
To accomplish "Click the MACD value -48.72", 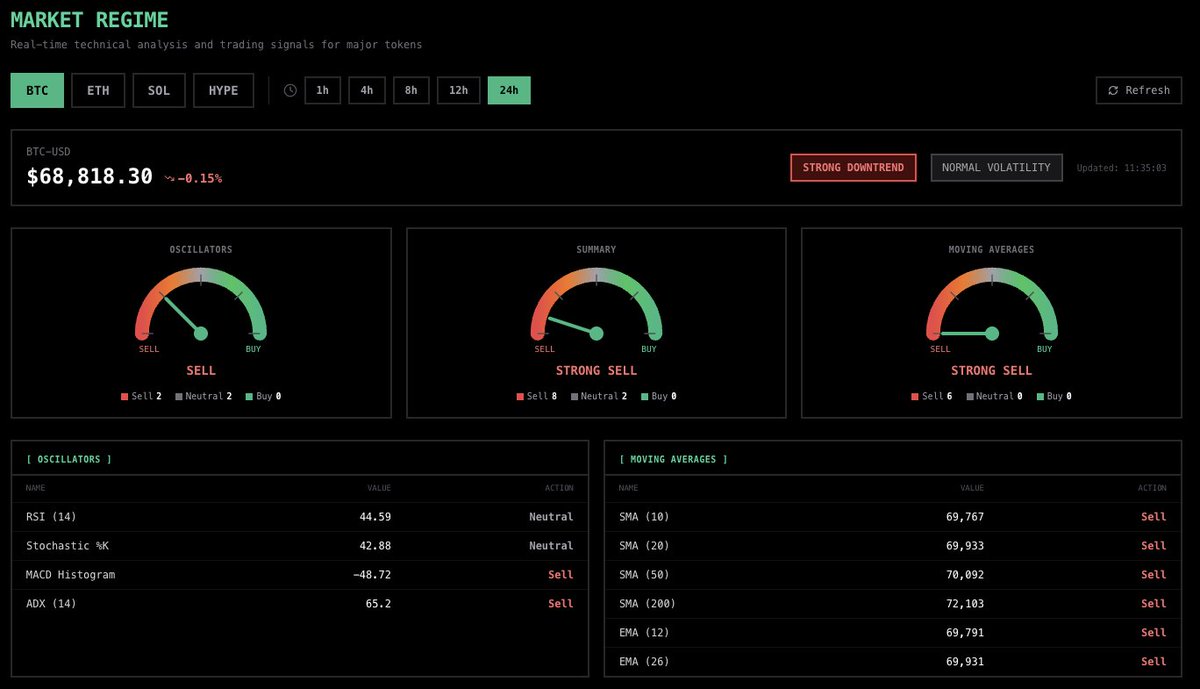I will (x=372, y=575).
